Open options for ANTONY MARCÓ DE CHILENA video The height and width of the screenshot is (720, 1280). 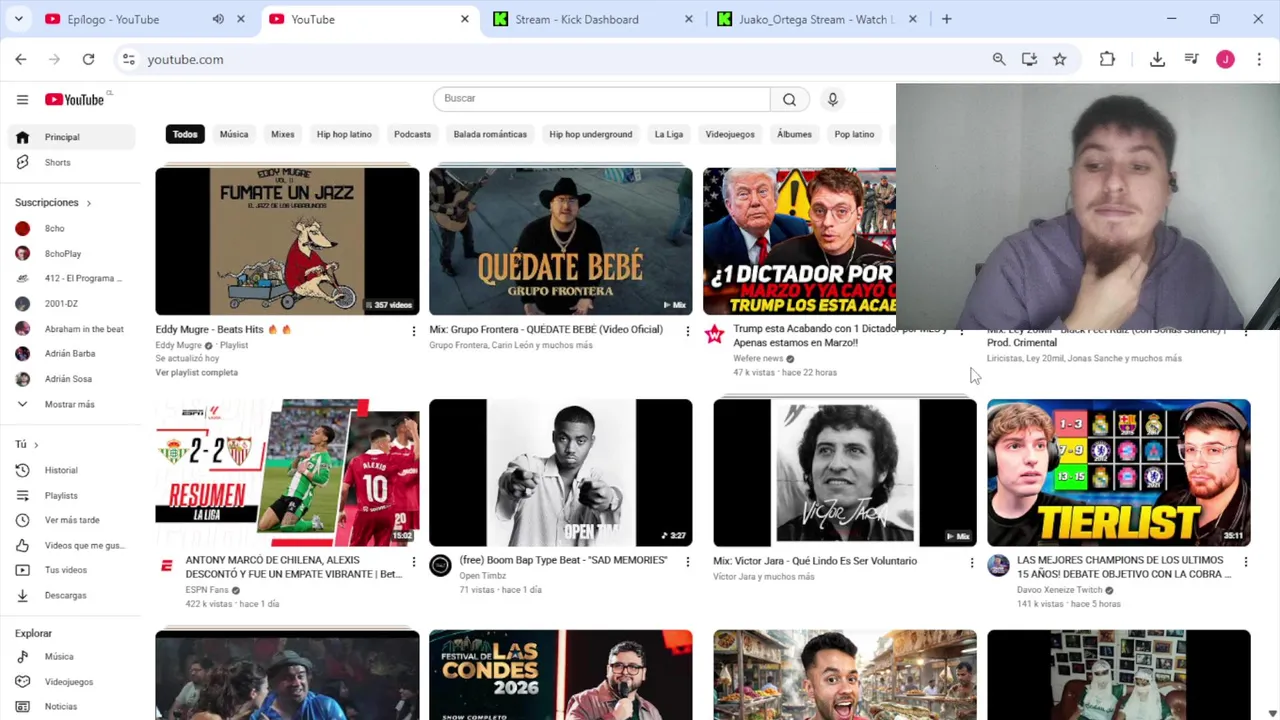tap(413, 562)
